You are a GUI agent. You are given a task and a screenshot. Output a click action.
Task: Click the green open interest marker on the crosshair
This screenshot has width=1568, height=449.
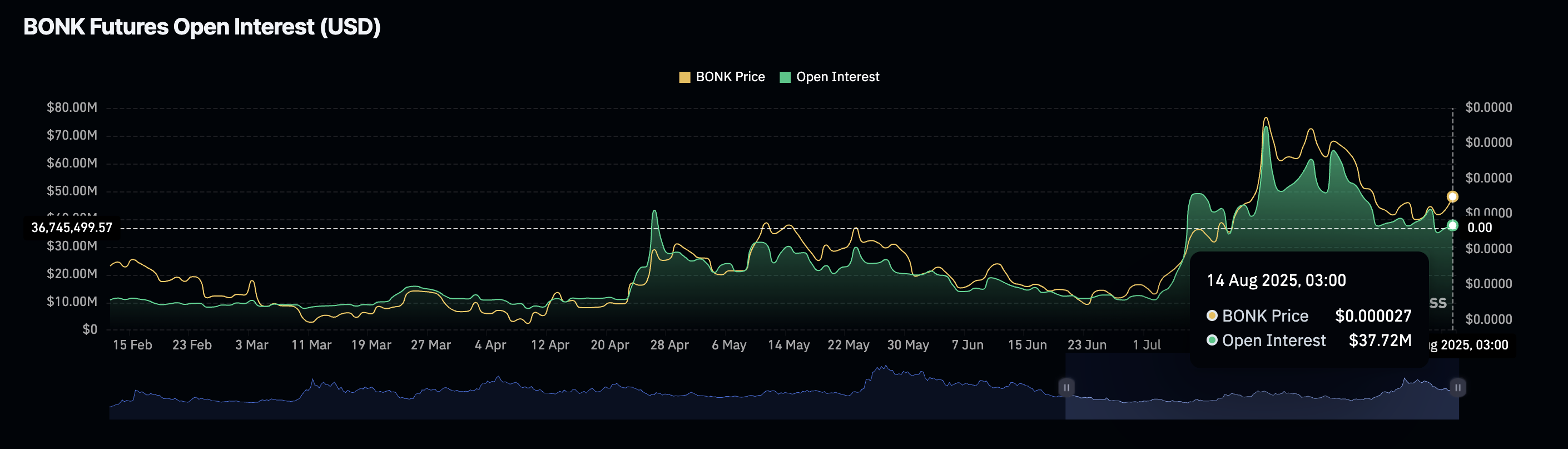(1452, 226)
